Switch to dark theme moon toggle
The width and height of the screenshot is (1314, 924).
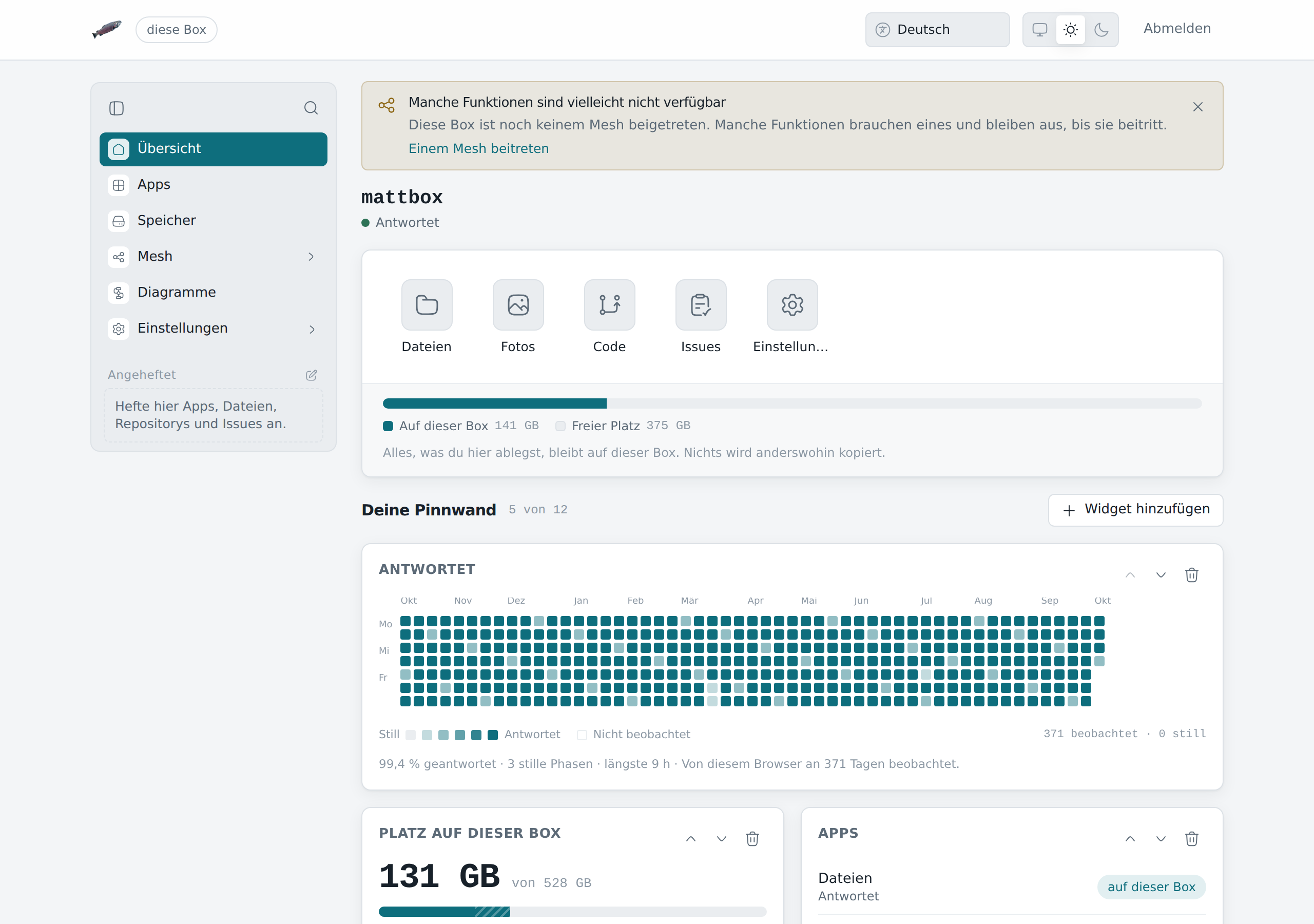[1101, 30]
